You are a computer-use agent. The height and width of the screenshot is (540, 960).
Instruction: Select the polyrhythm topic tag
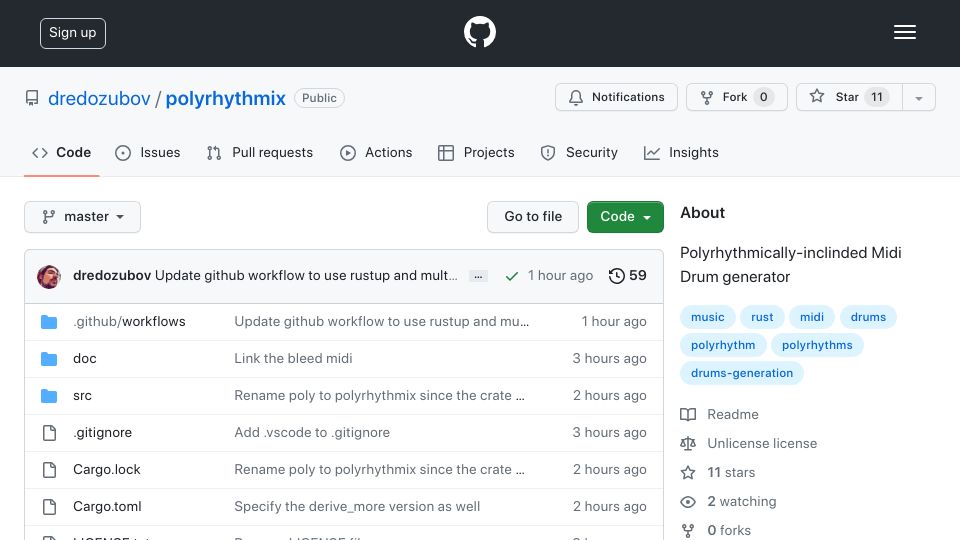tap(723, 345)
